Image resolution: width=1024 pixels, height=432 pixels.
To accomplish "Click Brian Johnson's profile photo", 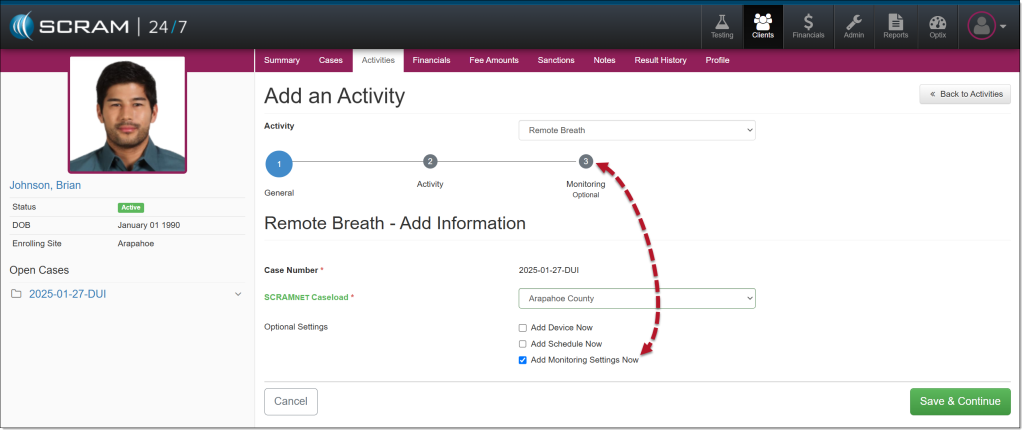I will point(127,114).
